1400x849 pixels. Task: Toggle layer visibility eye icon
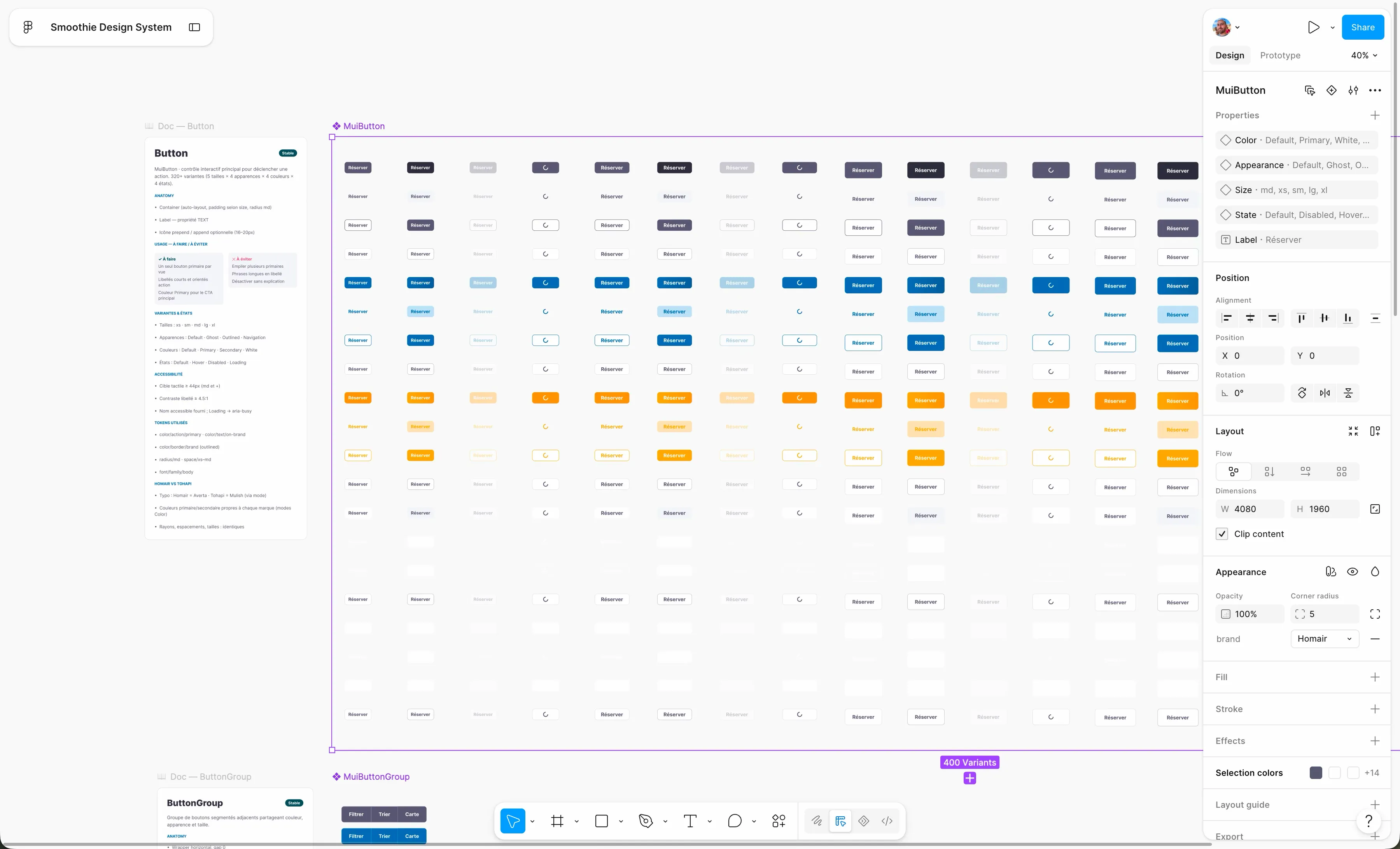pyautogui.click(x=1352, y=572)
